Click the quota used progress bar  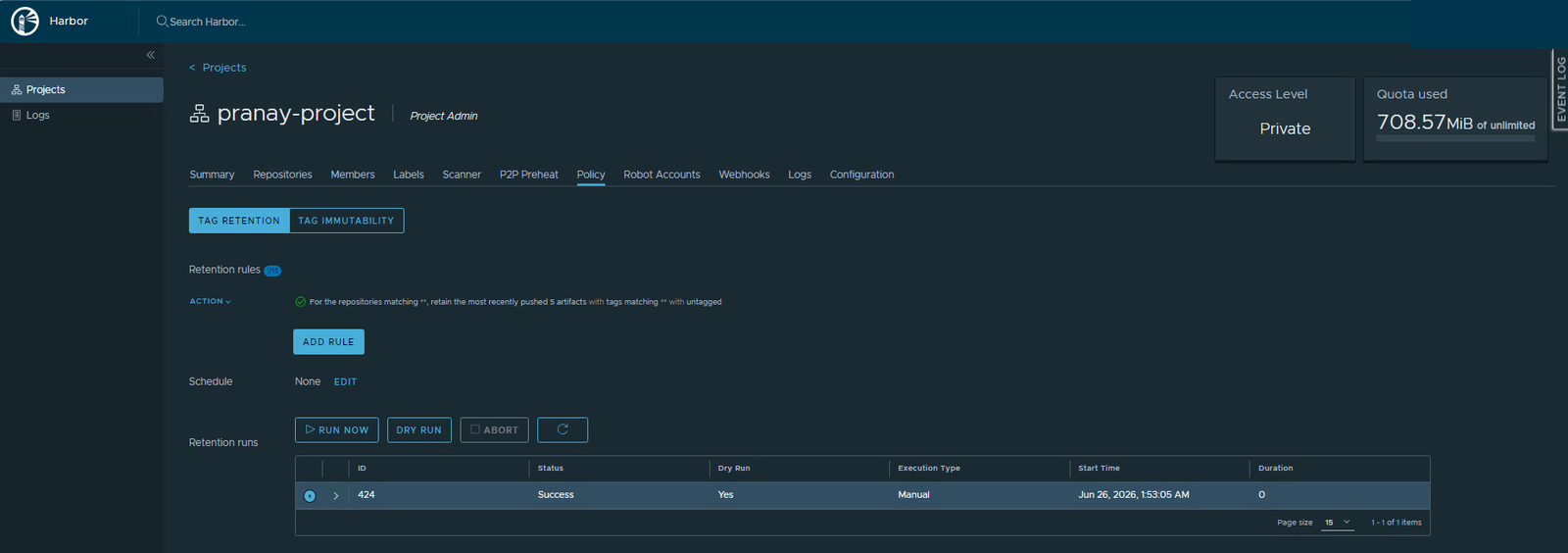pyautogui.click(x=1455, y=138)
